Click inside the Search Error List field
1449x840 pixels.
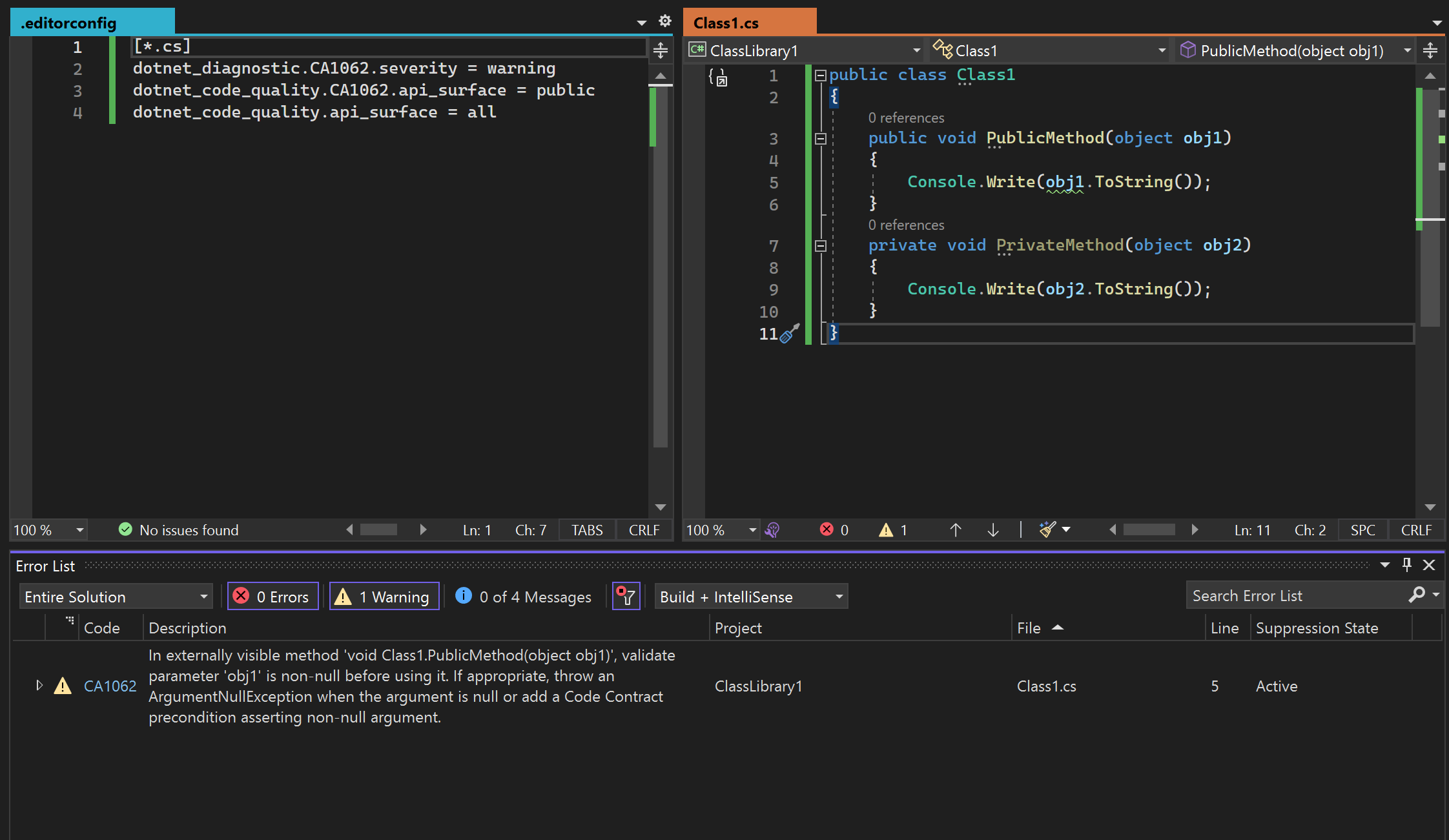(x=1291, y=595)
